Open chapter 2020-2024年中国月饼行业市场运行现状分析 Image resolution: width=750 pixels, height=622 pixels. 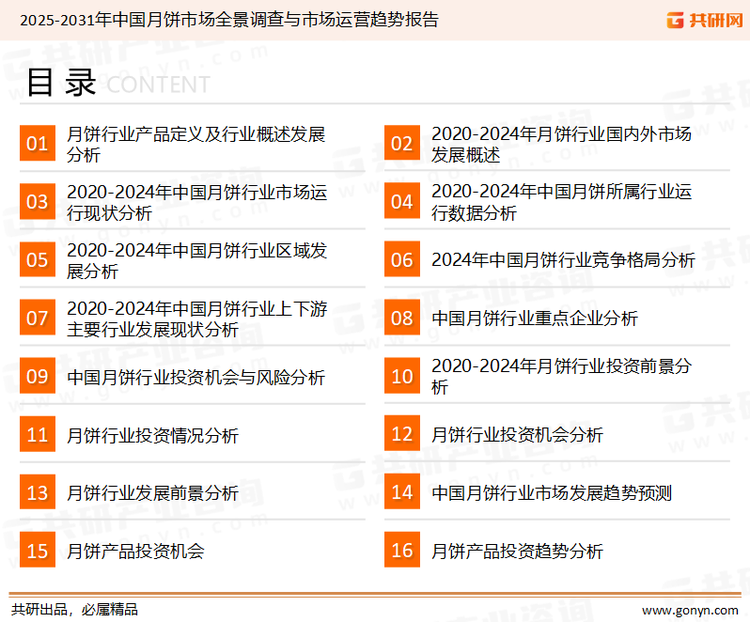tap(197, 202)
